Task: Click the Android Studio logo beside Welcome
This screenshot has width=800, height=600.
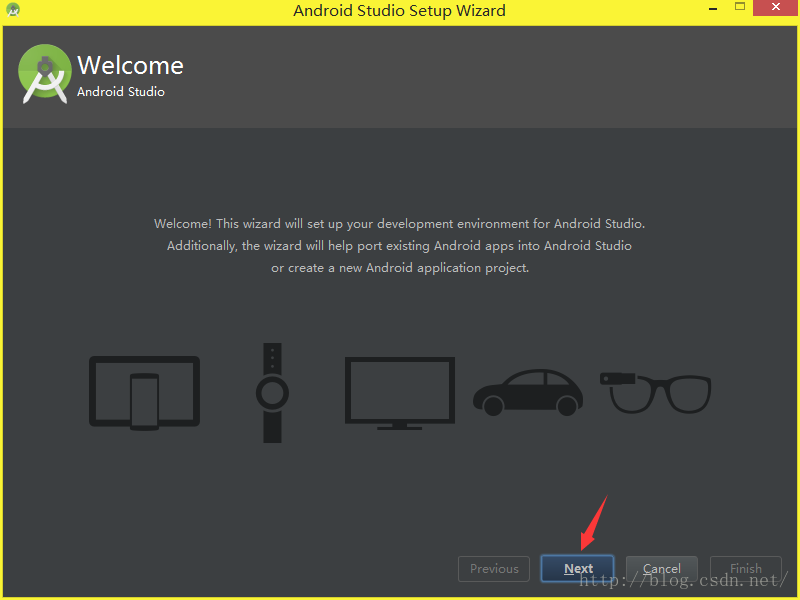Action: [45, 74]
